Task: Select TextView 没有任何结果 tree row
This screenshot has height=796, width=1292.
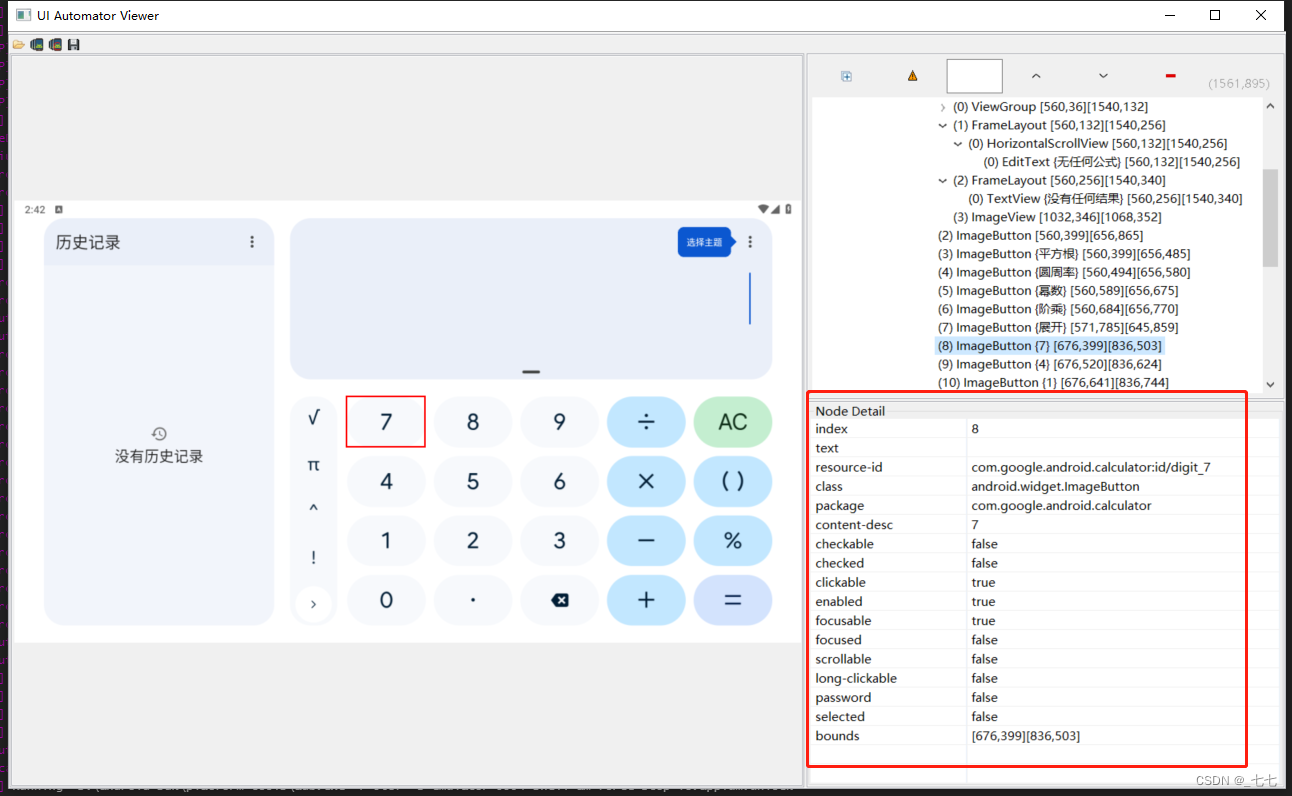Action: 1106,199
